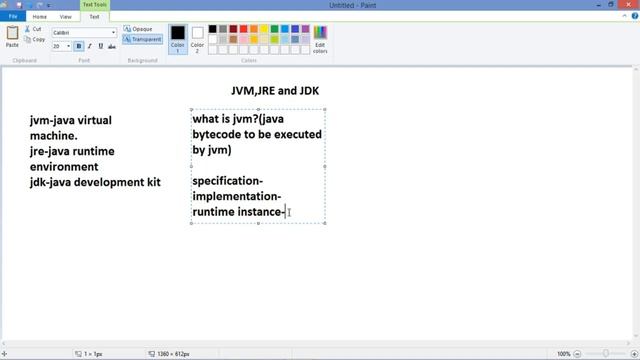640x360 pixels.
Task: Switch to the Home ribbon tab
Action: pyautogui.click(x=40, y=17)
